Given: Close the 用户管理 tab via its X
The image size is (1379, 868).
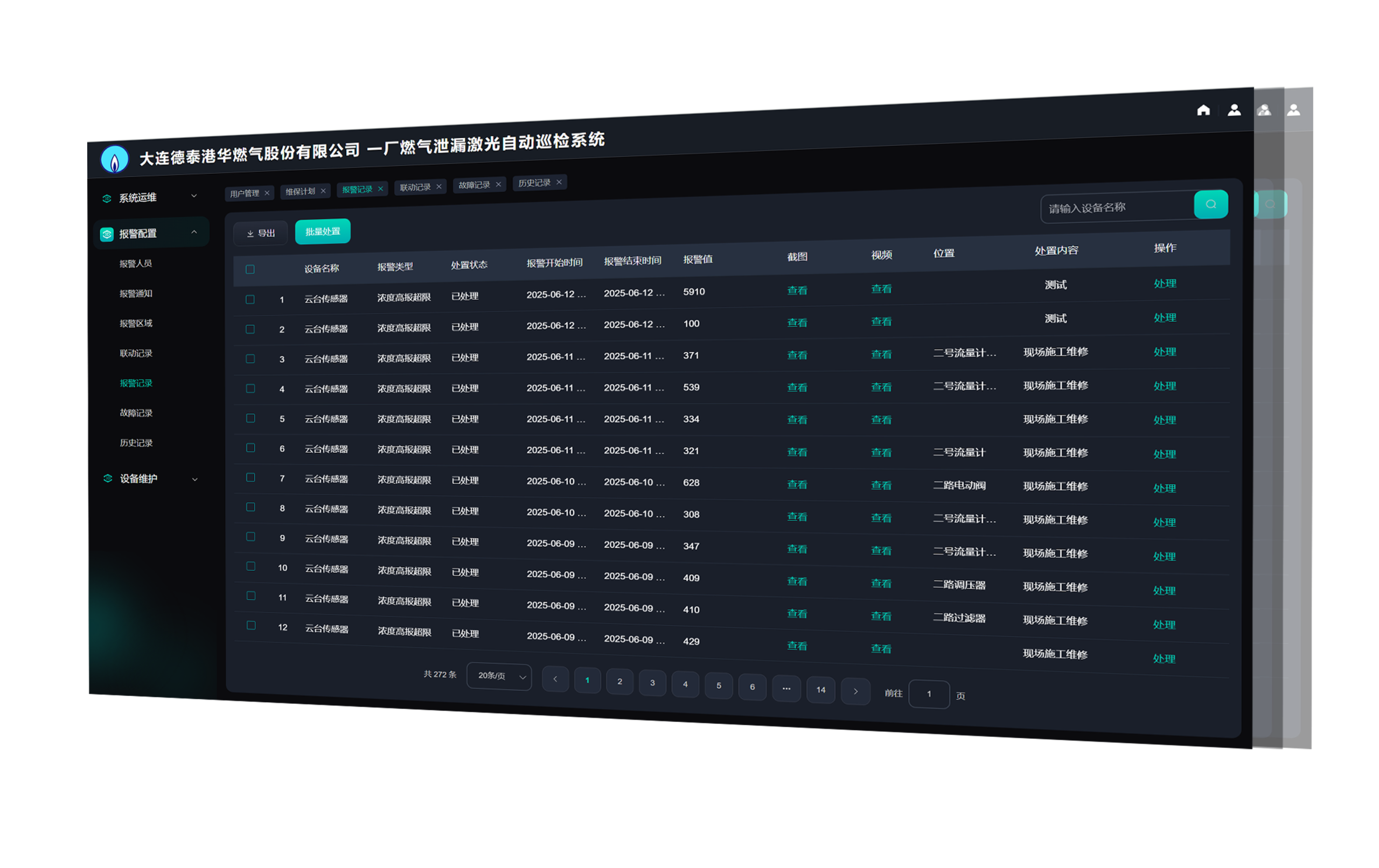Looking at the screenshot, I should click(267, 193).
